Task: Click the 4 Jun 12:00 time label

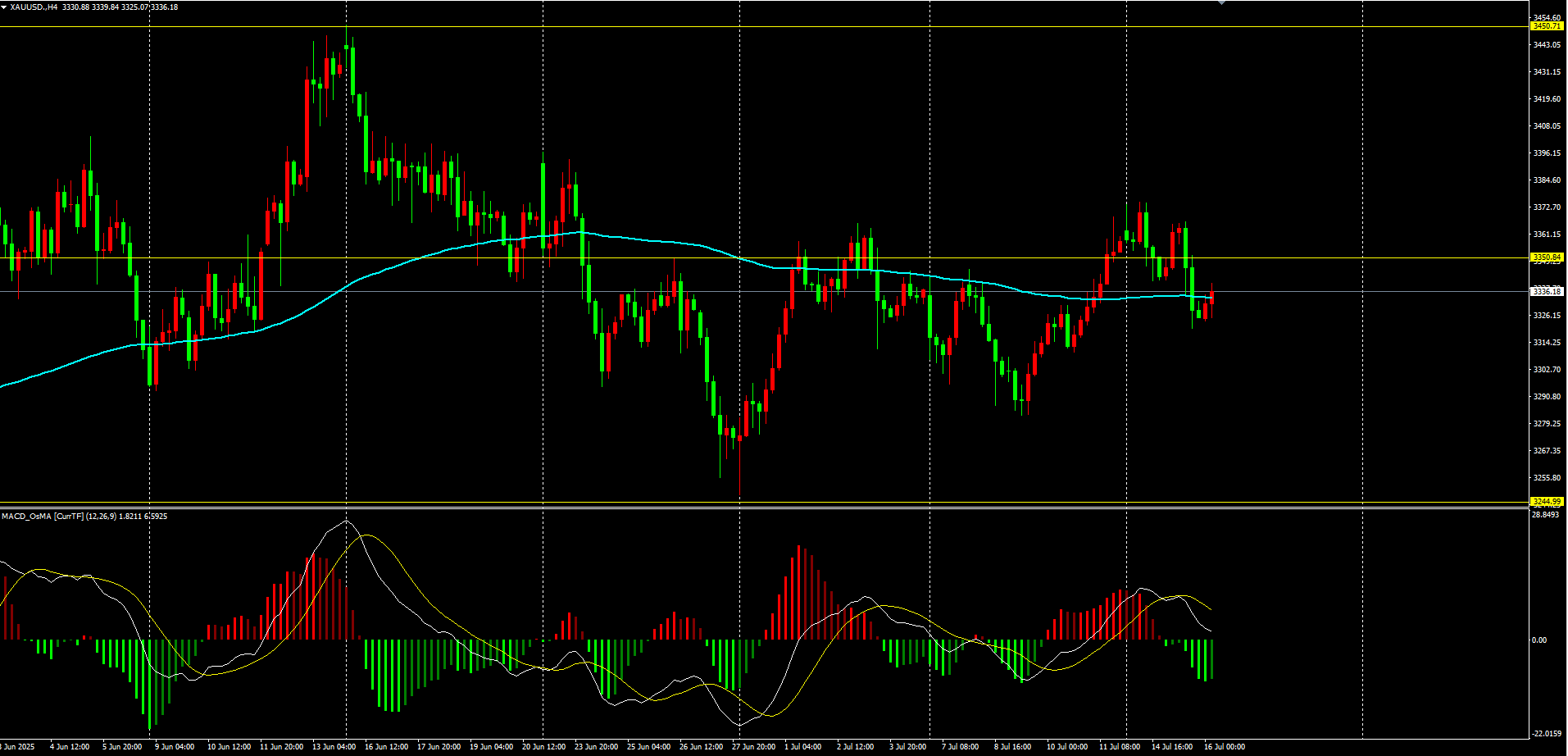Action: [x=70, y=747]
